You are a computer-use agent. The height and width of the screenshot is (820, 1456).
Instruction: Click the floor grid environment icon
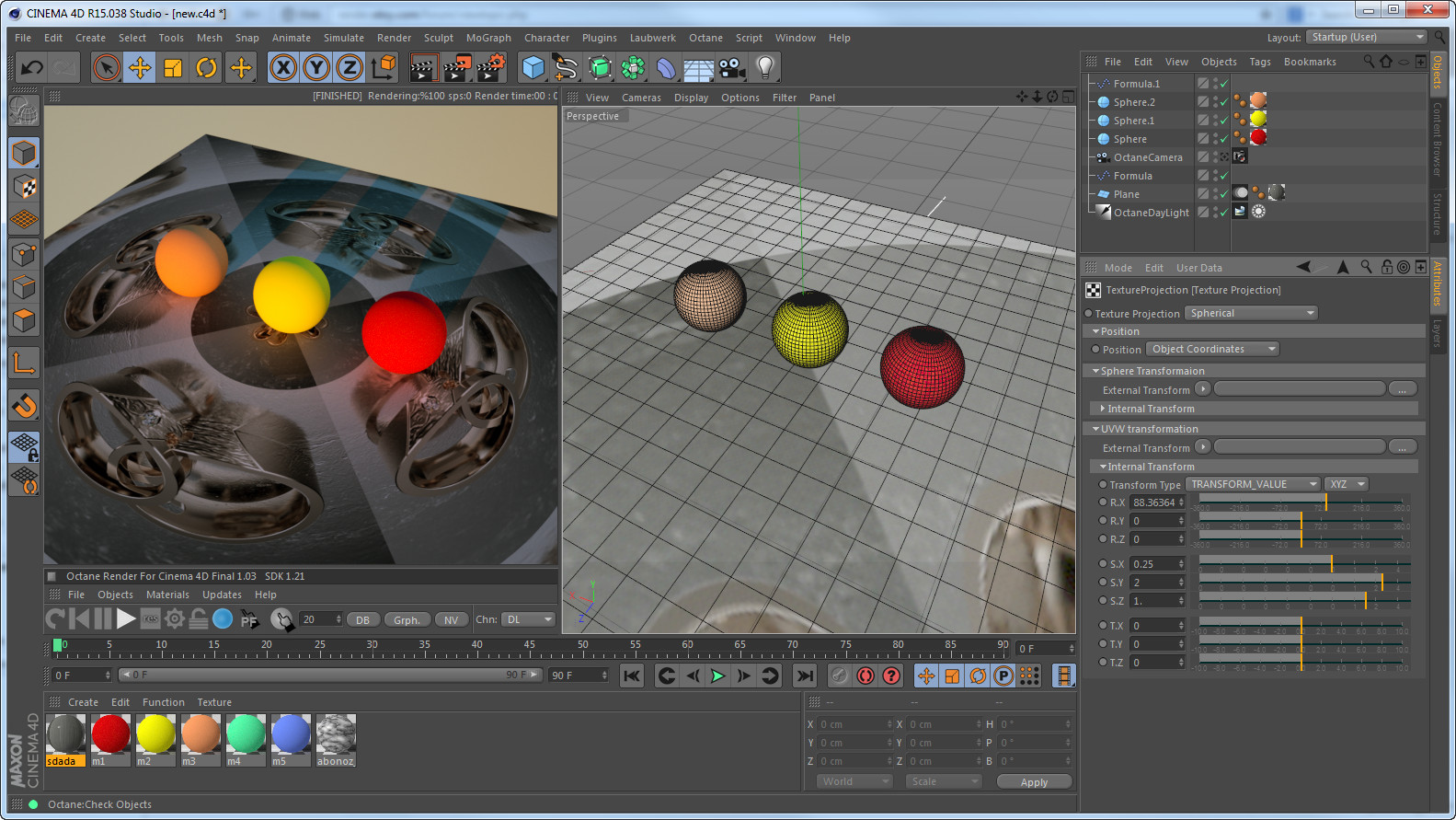[x=698, y=67]
